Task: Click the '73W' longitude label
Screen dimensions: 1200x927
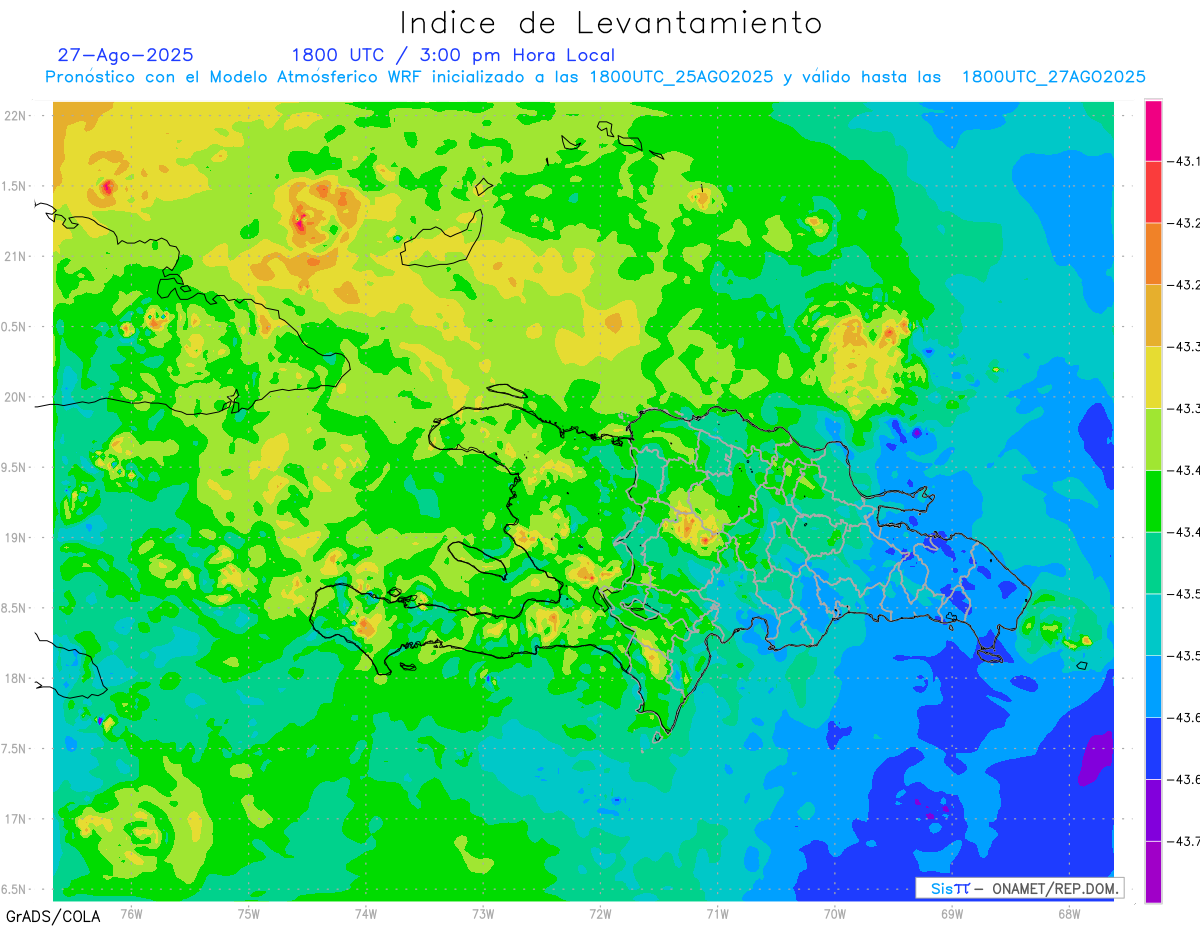Action: pyautogui.click(x=483, y=912)
